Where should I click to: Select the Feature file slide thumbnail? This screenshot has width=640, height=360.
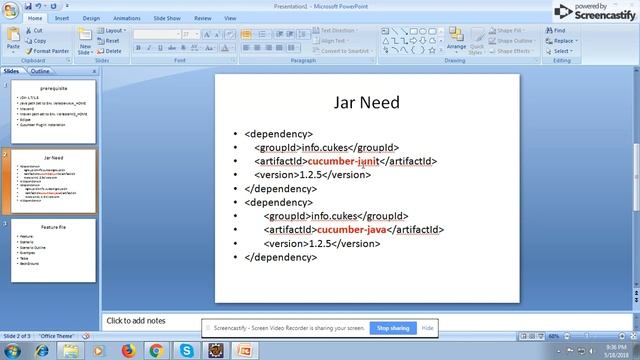pos(53,250)
